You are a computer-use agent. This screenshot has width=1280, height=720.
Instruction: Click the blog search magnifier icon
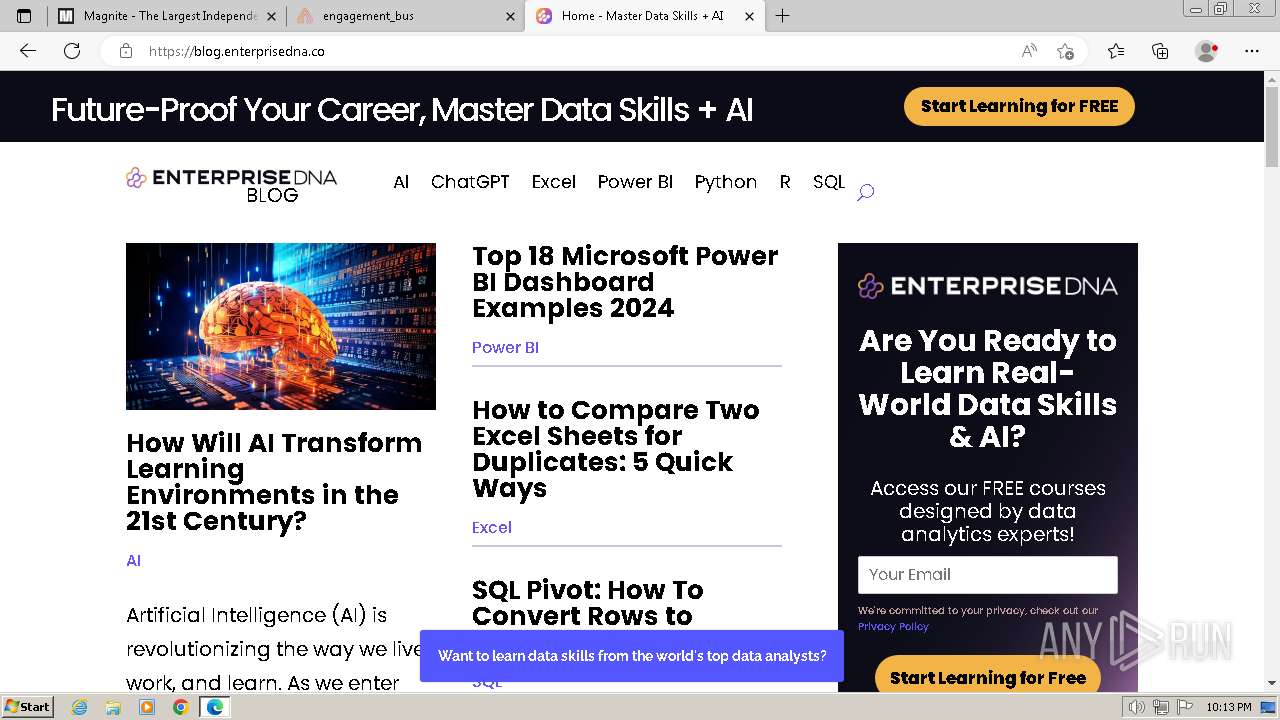[x=866, y=192]
